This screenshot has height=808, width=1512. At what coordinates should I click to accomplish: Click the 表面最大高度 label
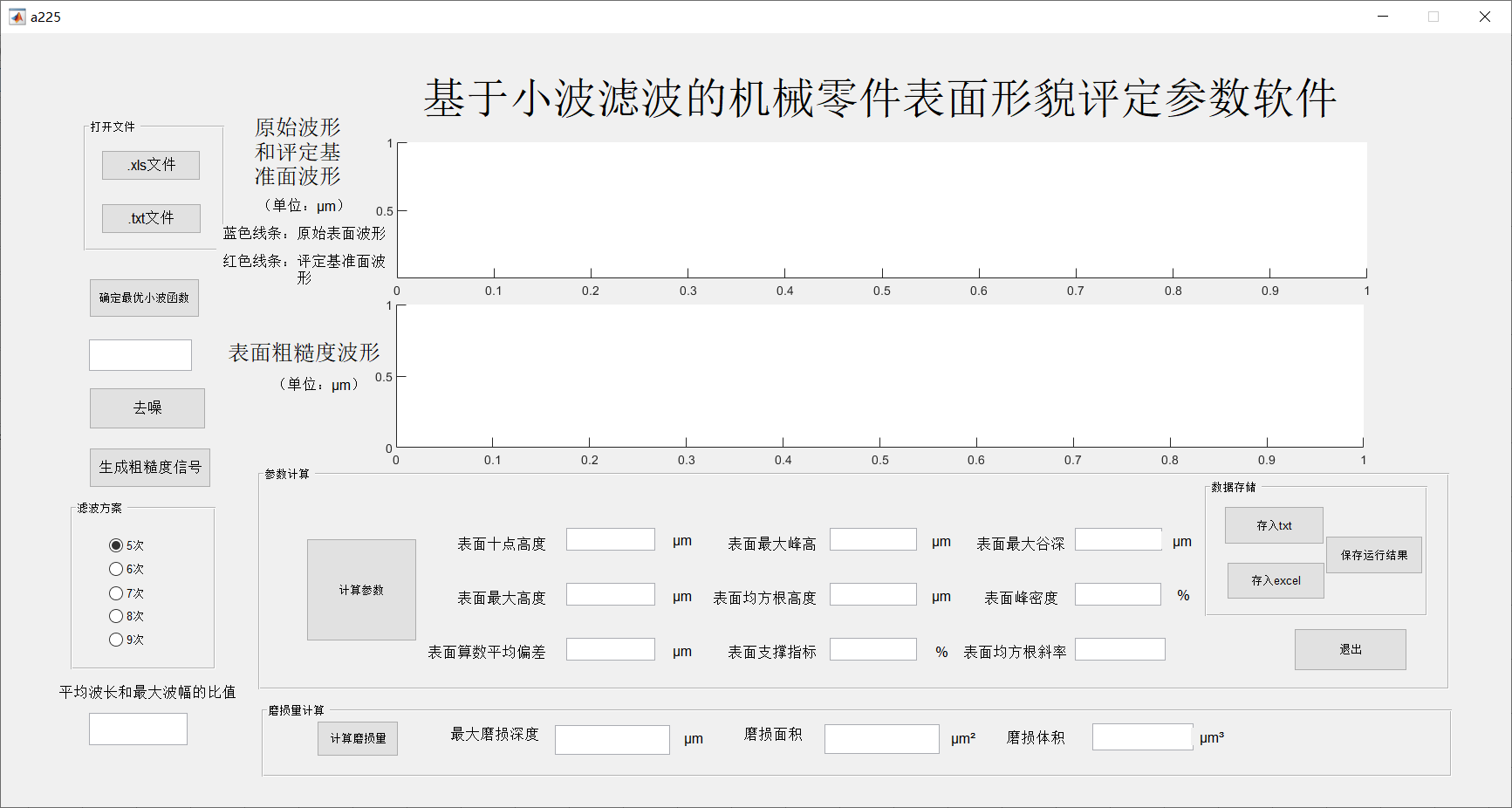502,599
